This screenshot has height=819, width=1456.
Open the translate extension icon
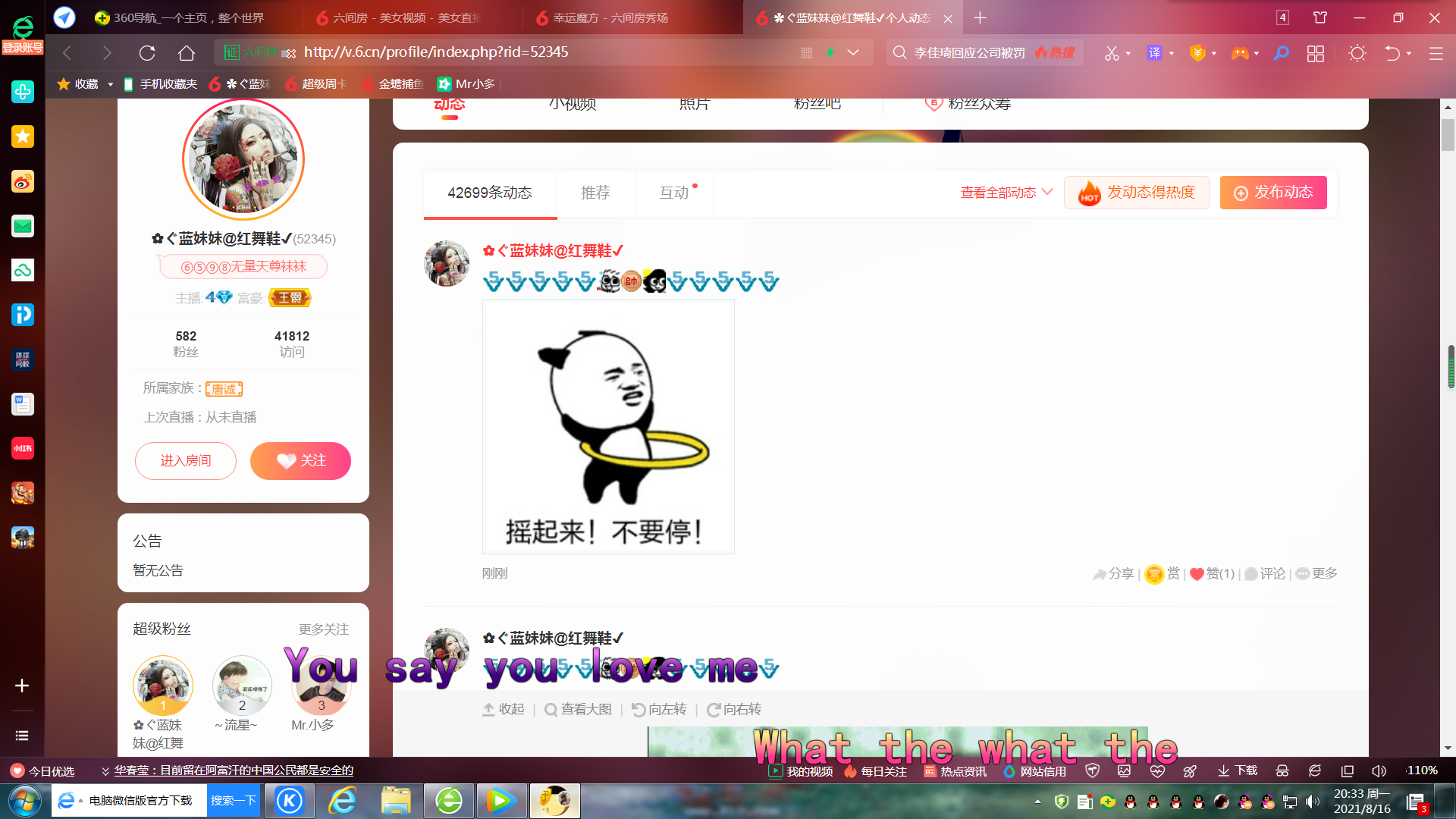[1154, 53]
